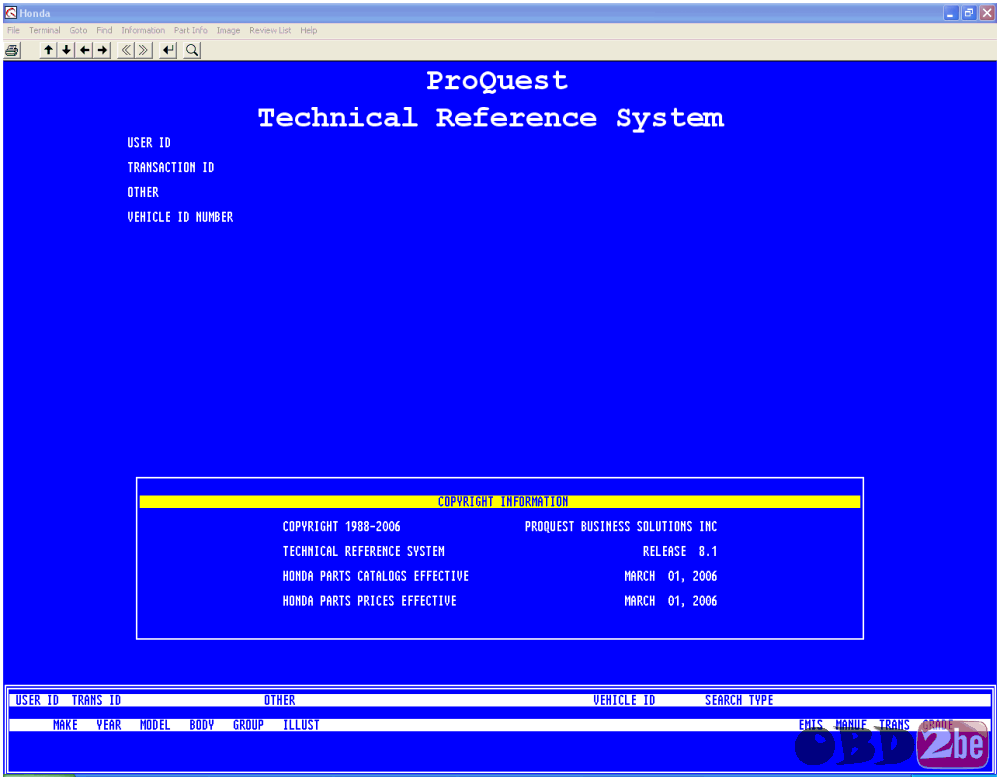
Task: Click the VEHICLE ID NUMBER label
Action: tap(180, 217)
